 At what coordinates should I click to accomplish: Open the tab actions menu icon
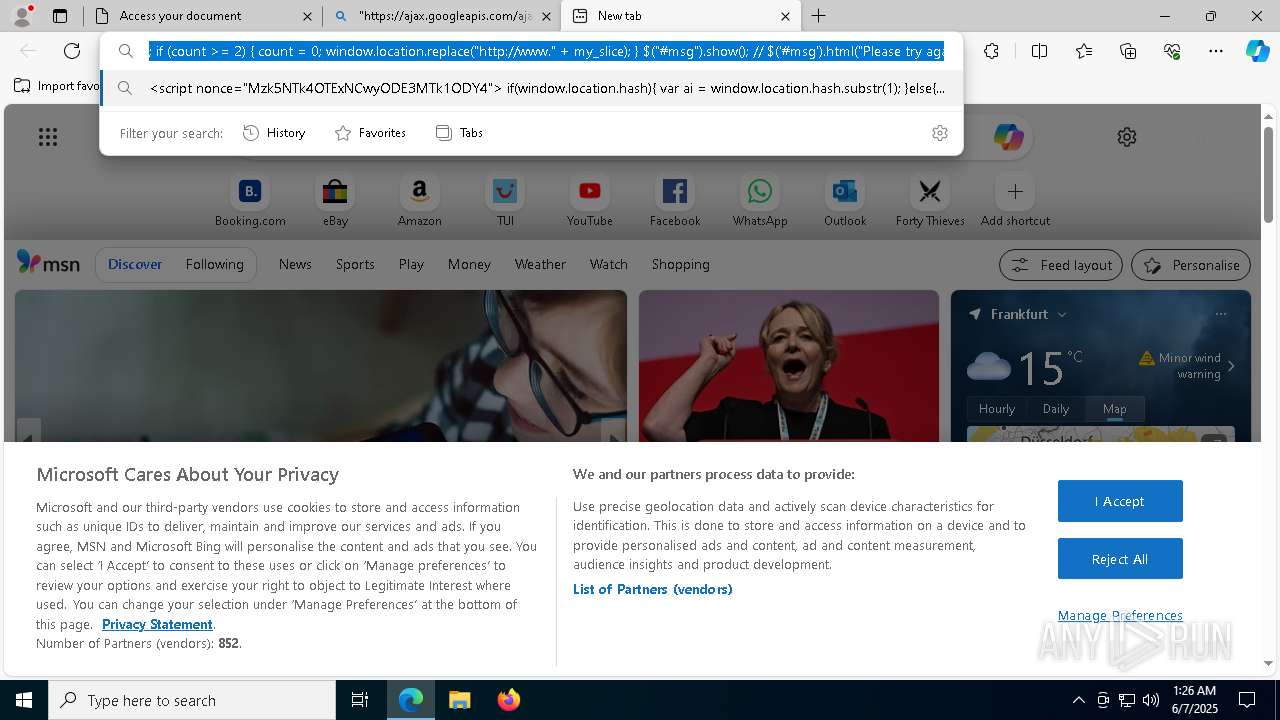click(60, 16)
